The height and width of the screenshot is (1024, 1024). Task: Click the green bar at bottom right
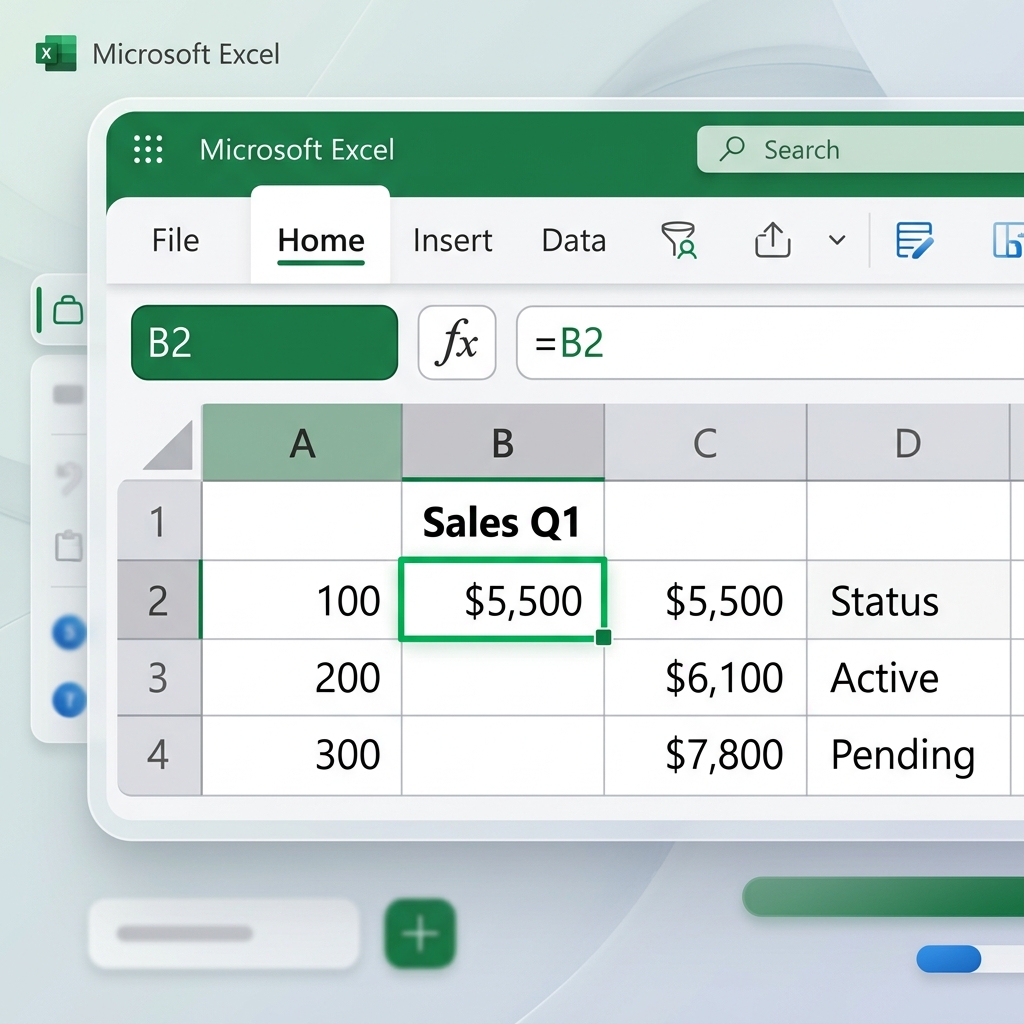click(883, 897)
